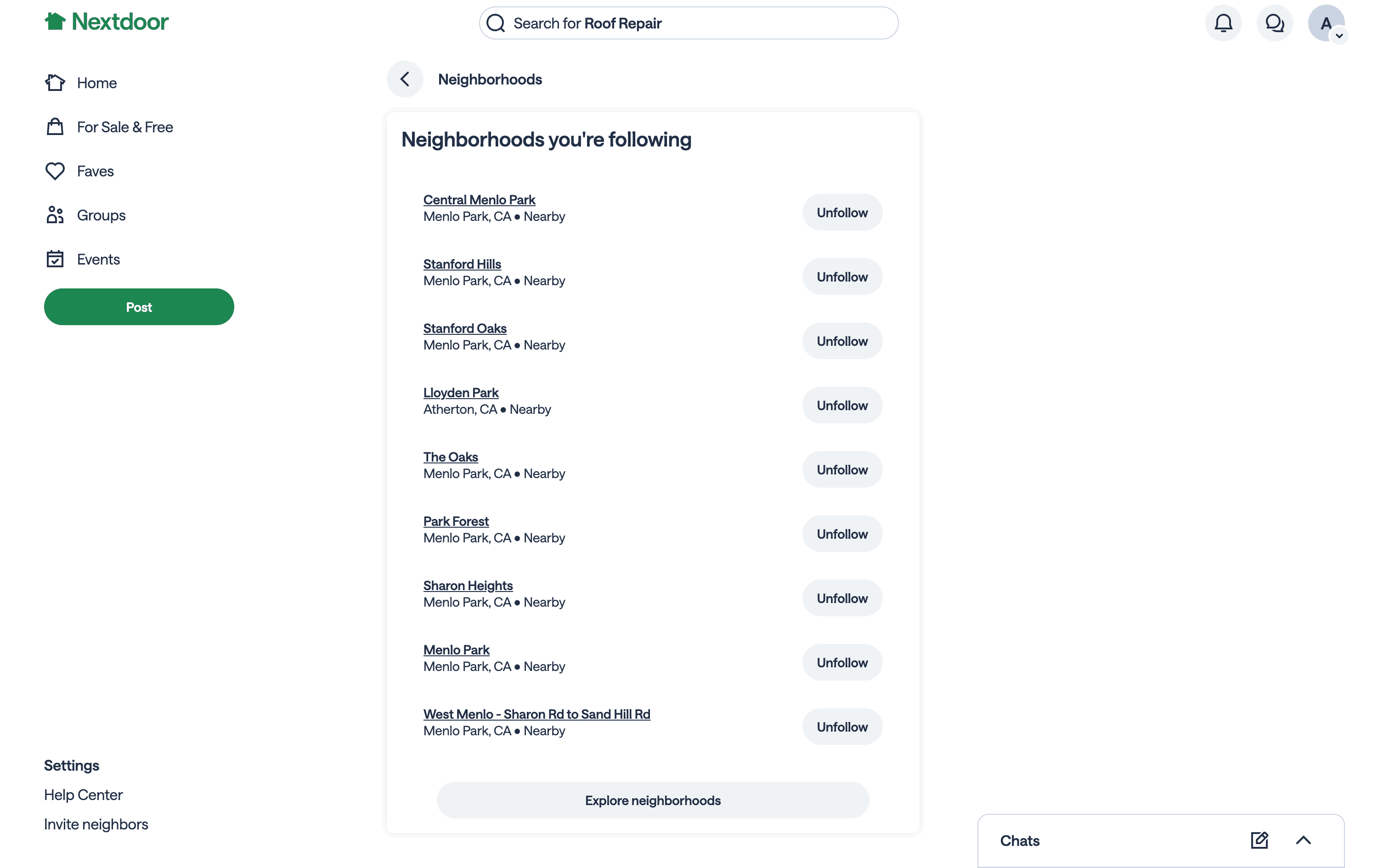Open the notifications bell
The image size is (1389, 868).
coord(1223,23)
